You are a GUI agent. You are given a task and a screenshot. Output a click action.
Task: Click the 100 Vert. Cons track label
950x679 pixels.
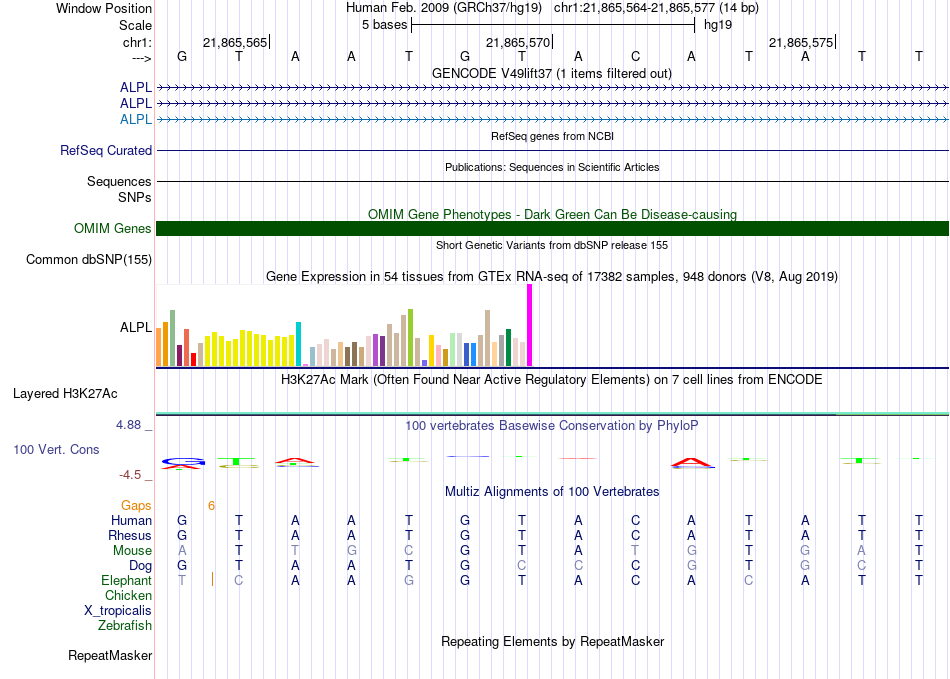[x=56, y=450]
